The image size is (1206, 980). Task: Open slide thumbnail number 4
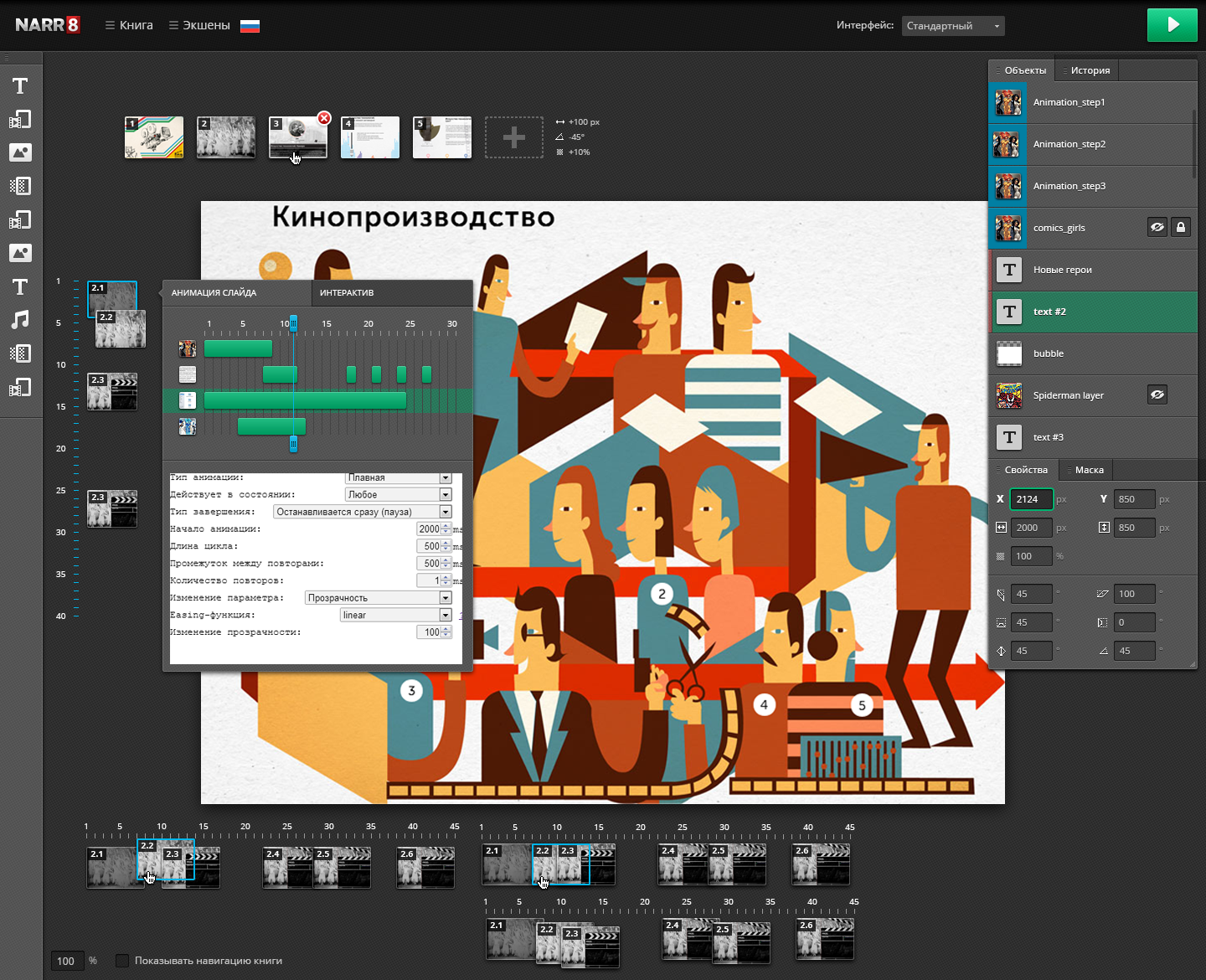click(x=370, y=137)
